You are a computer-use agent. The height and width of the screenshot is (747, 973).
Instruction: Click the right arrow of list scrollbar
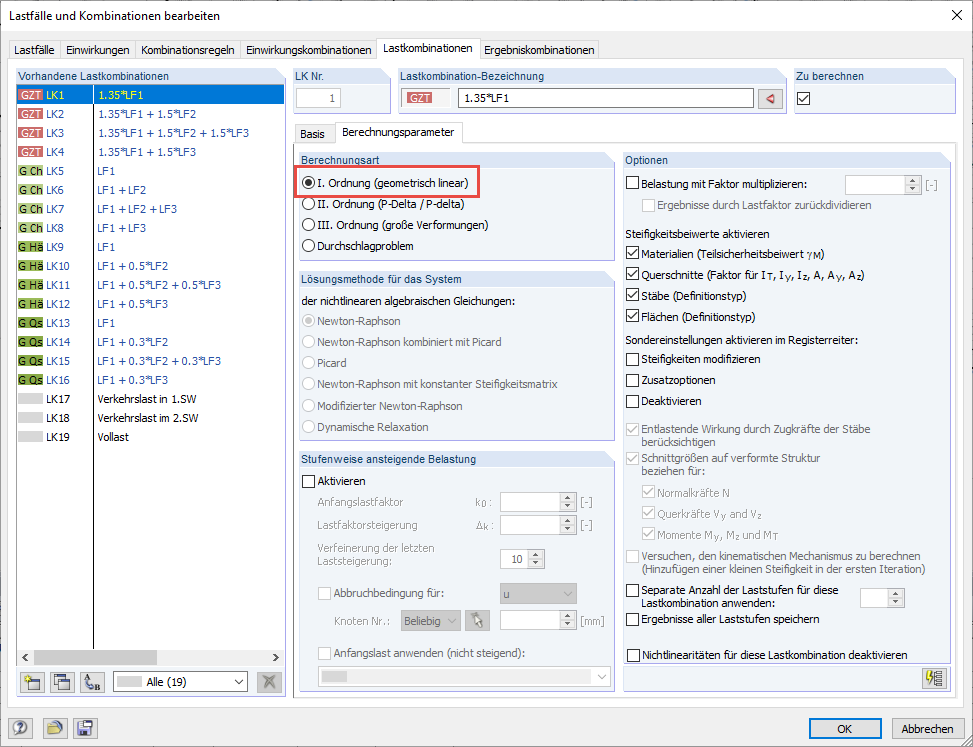(276, 657)
